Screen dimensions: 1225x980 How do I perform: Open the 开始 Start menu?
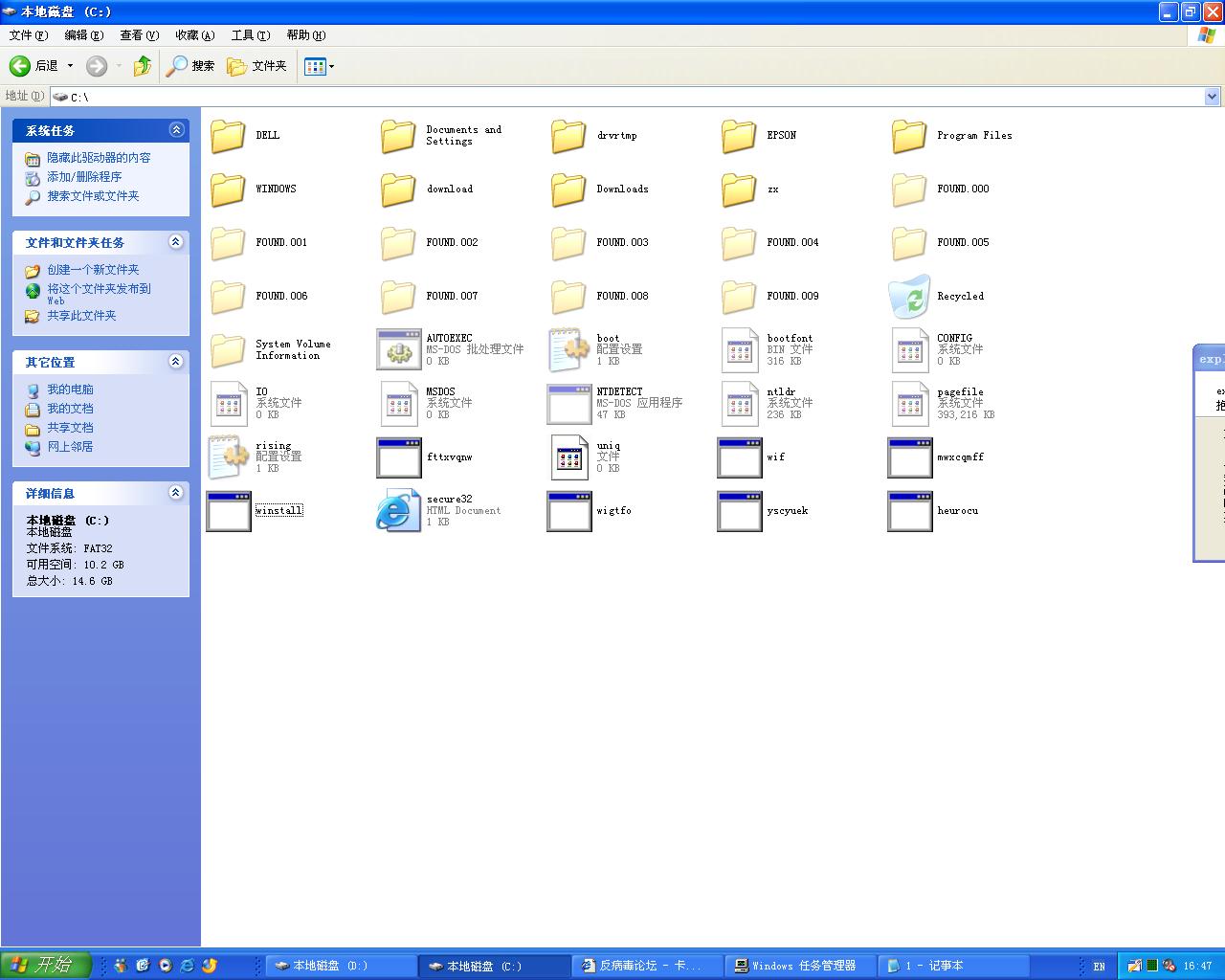(46, 966)
